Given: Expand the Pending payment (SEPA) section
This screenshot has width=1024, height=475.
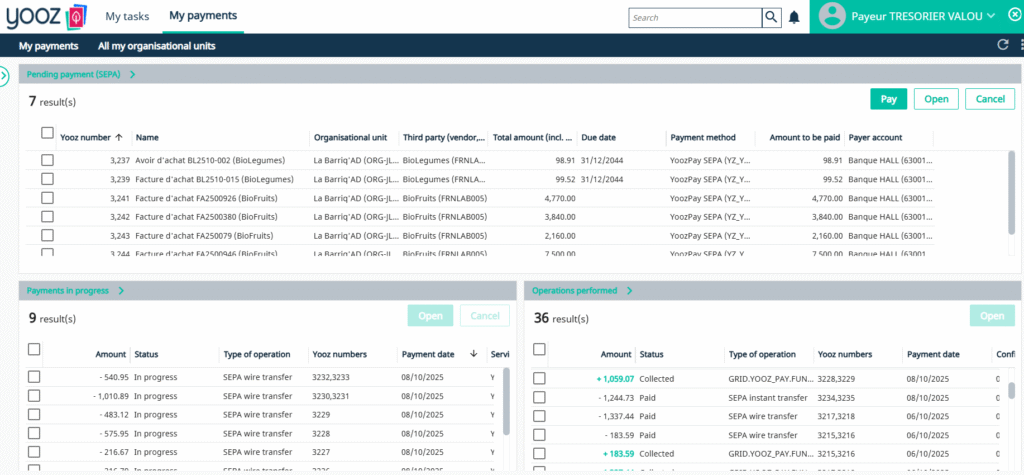Looking at the screenshot, I should click(x=132, y=74).
